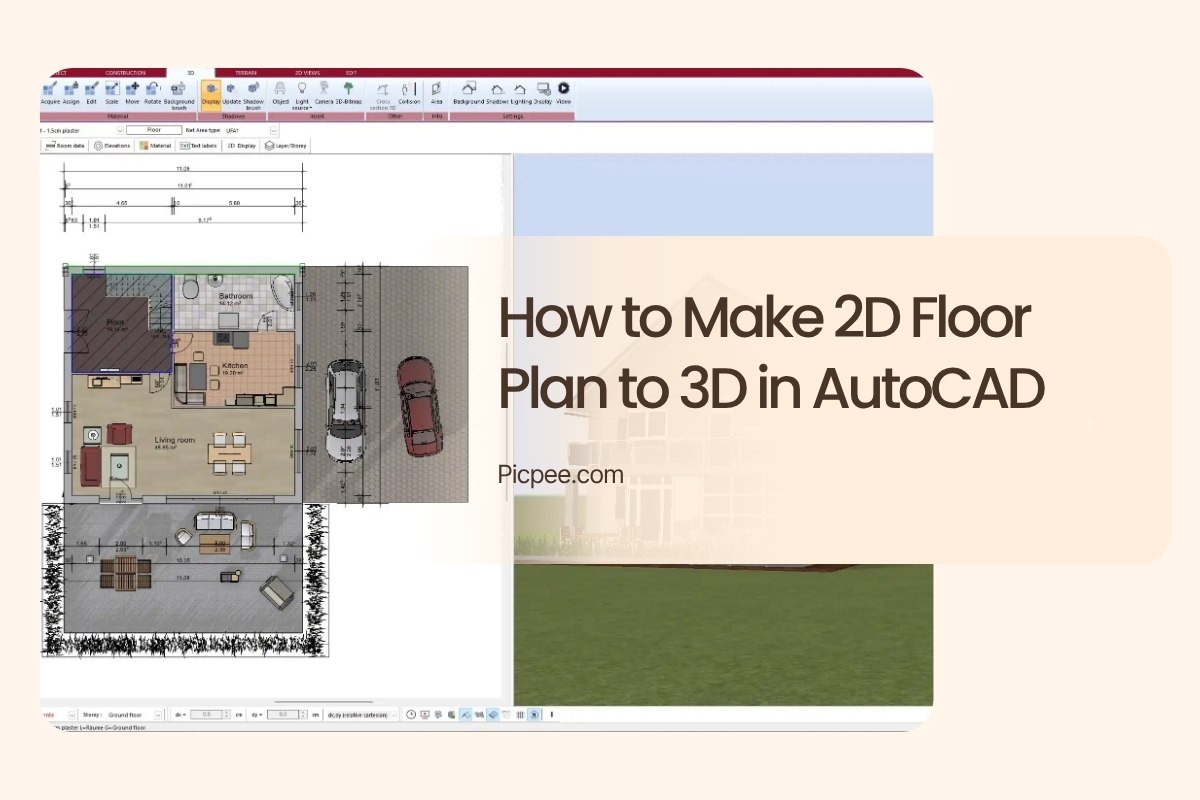Toggle the shadows Display button
Screen dimensions: 1200x800
point(210,92)
